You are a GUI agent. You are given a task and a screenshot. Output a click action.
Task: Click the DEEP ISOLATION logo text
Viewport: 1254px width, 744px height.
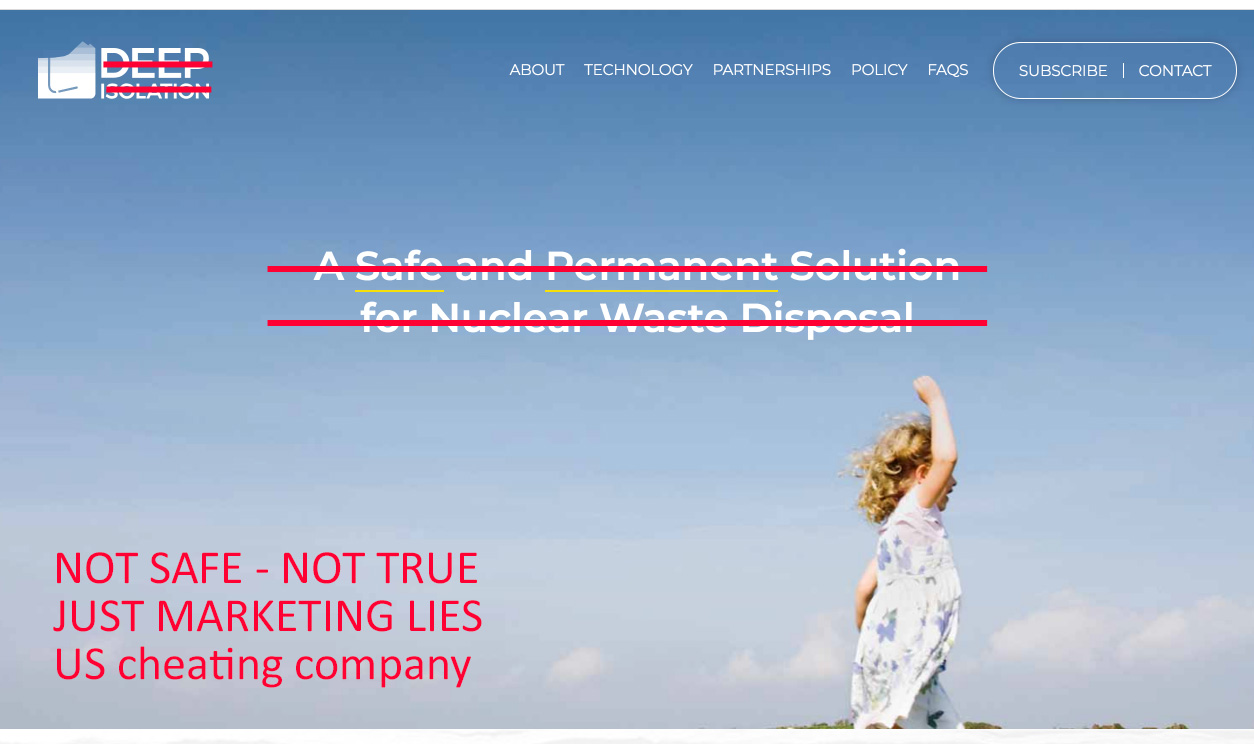pos(156,73)
